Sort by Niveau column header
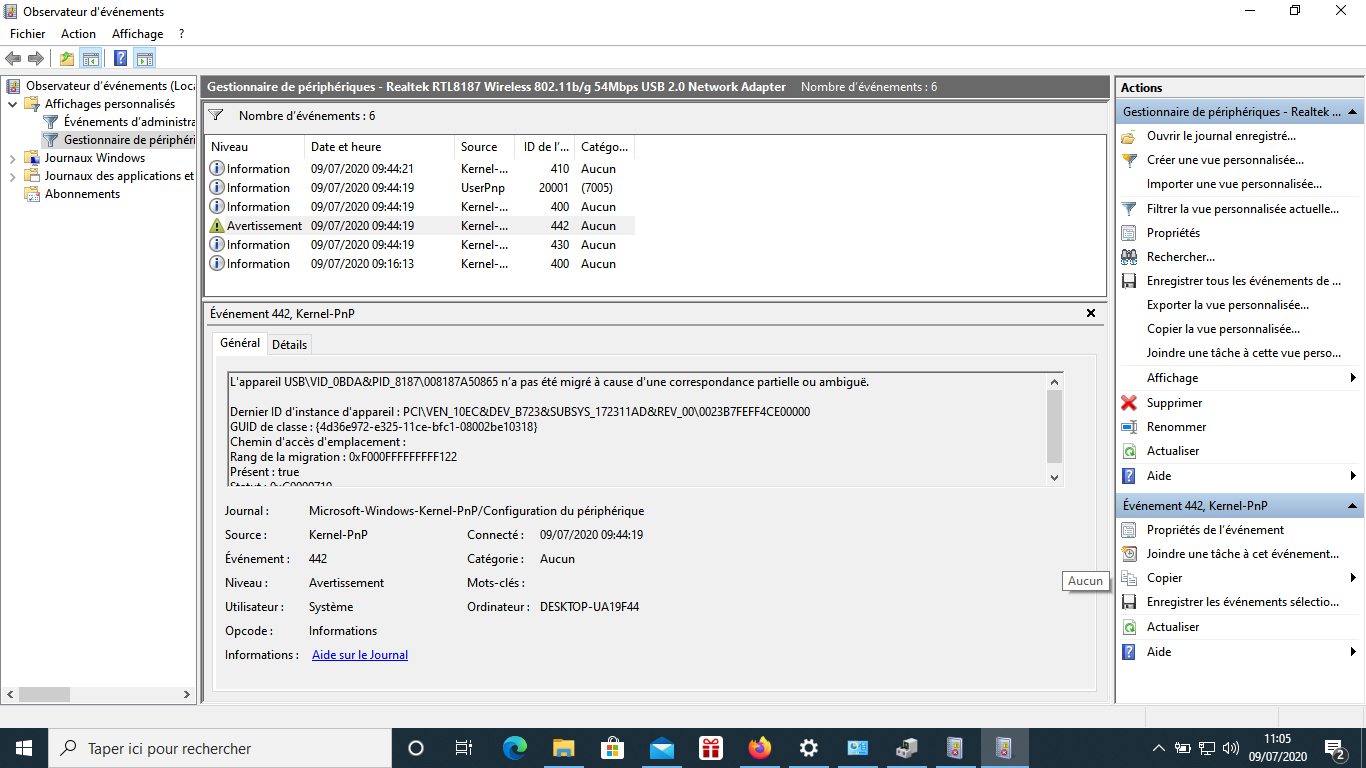The height and width of the screenshot is (768, 1366). 254,147
